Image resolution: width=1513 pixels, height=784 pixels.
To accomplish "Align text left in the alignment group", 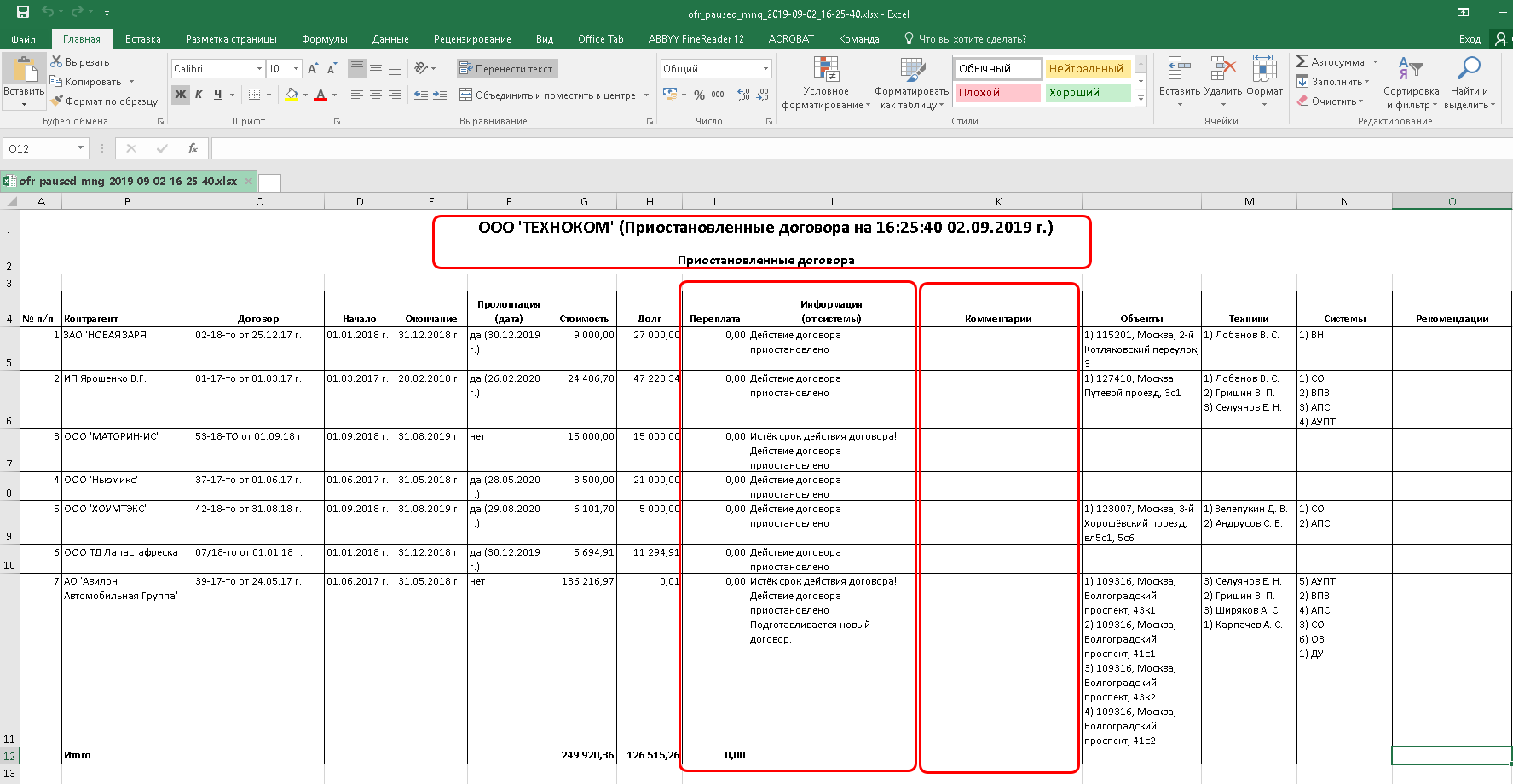I will pos(357,95).
